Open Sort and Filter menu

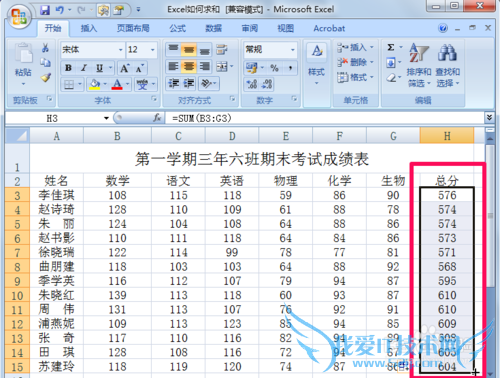419,65
